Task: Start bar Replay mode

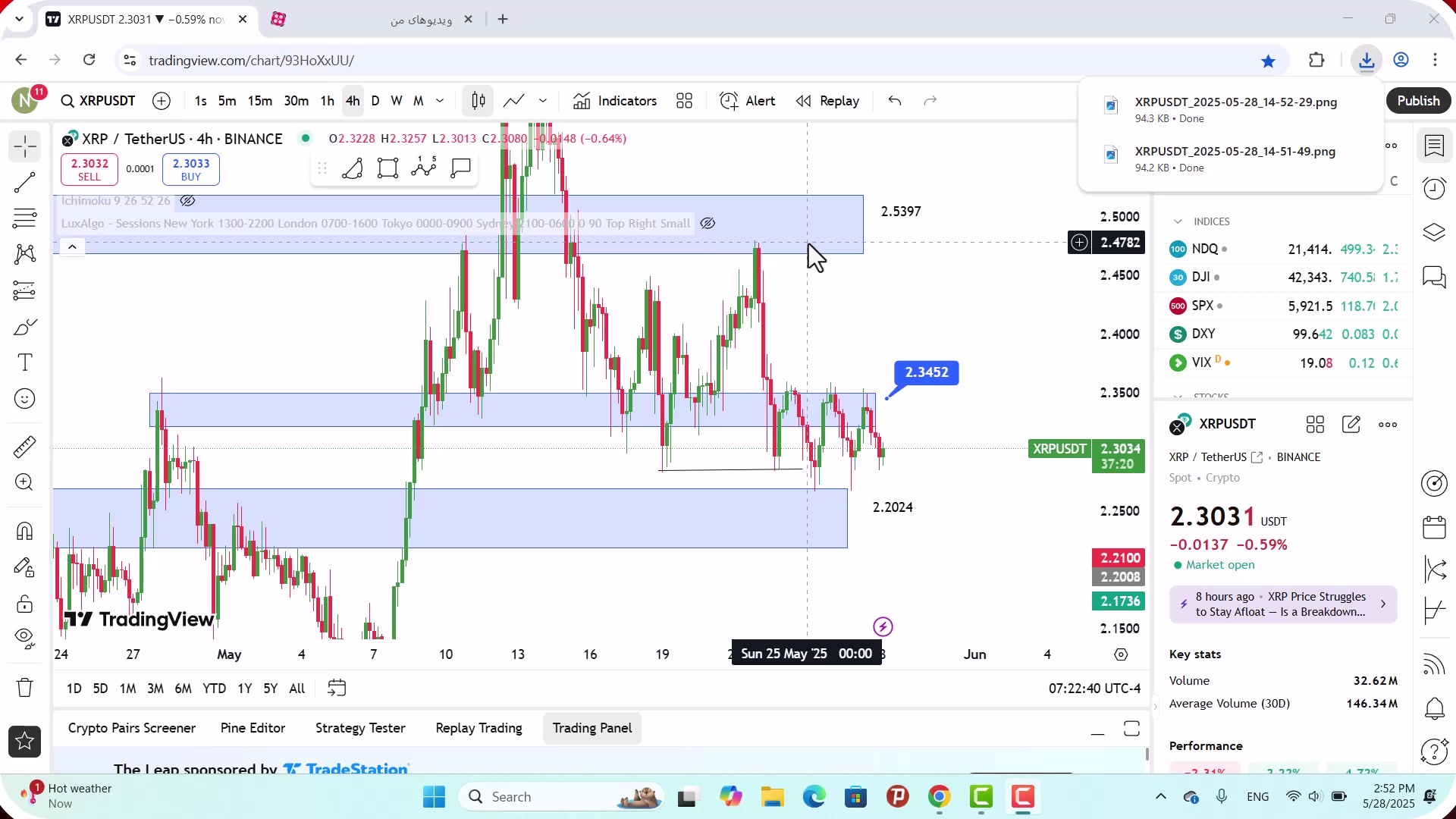Action: pyautogui.click(x=828, y=101)
